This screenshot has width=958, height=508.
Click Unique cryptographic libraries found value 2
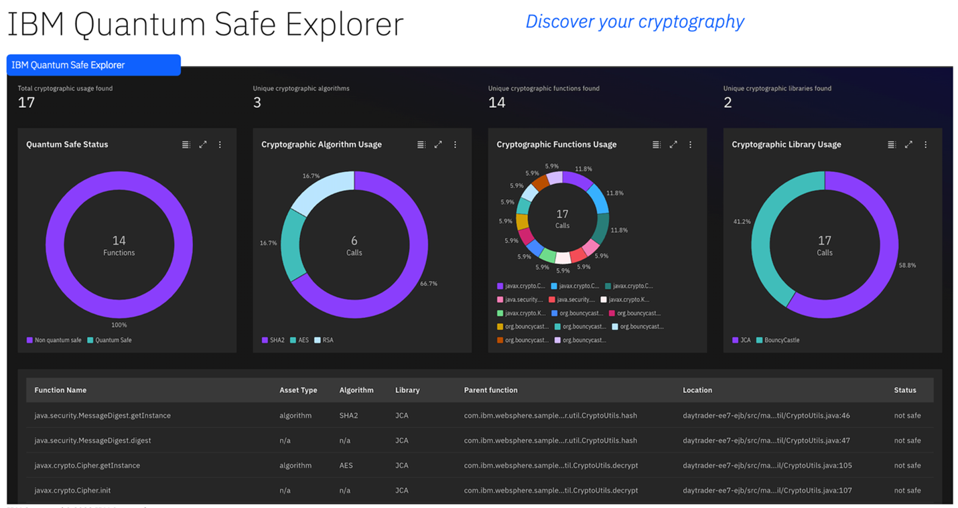(x=728, y=103)
